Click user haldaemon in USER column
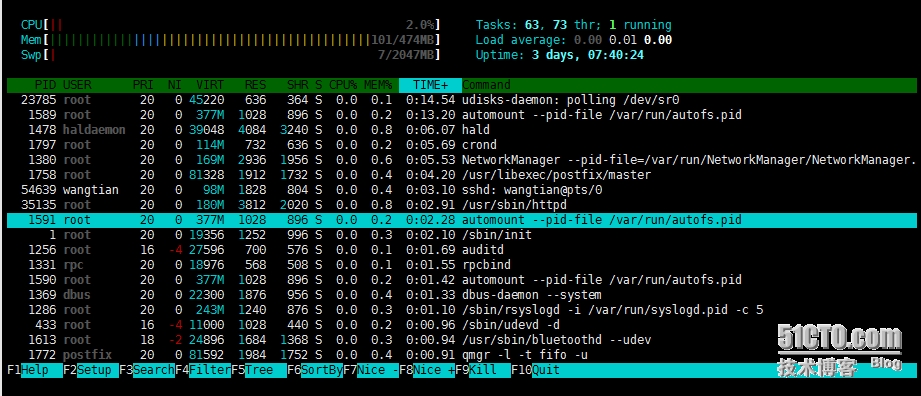Viewport: 921px width, 396px height. (94, 130)
